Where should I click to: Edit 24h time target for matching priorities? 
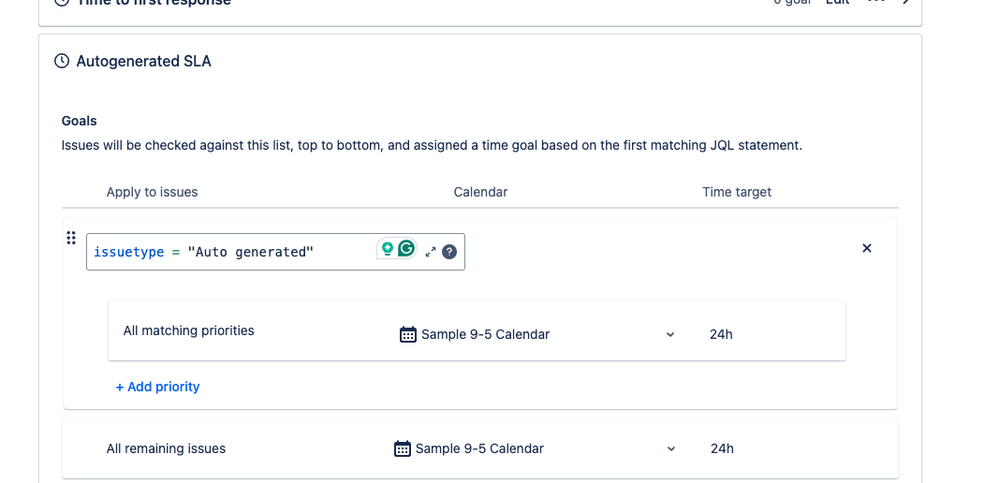(721, 335)
